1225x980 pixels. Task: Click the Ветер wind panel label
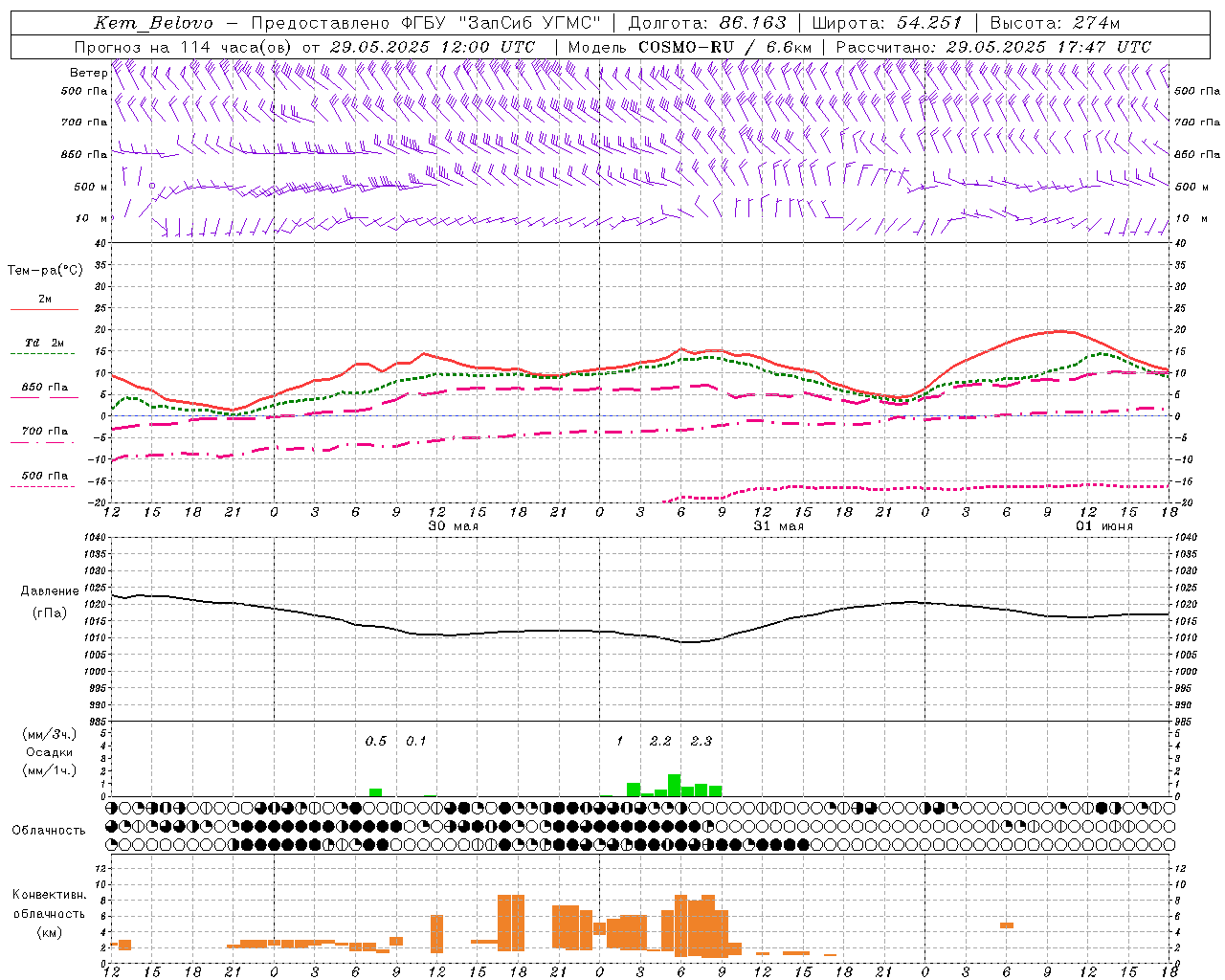coord(89,73)
